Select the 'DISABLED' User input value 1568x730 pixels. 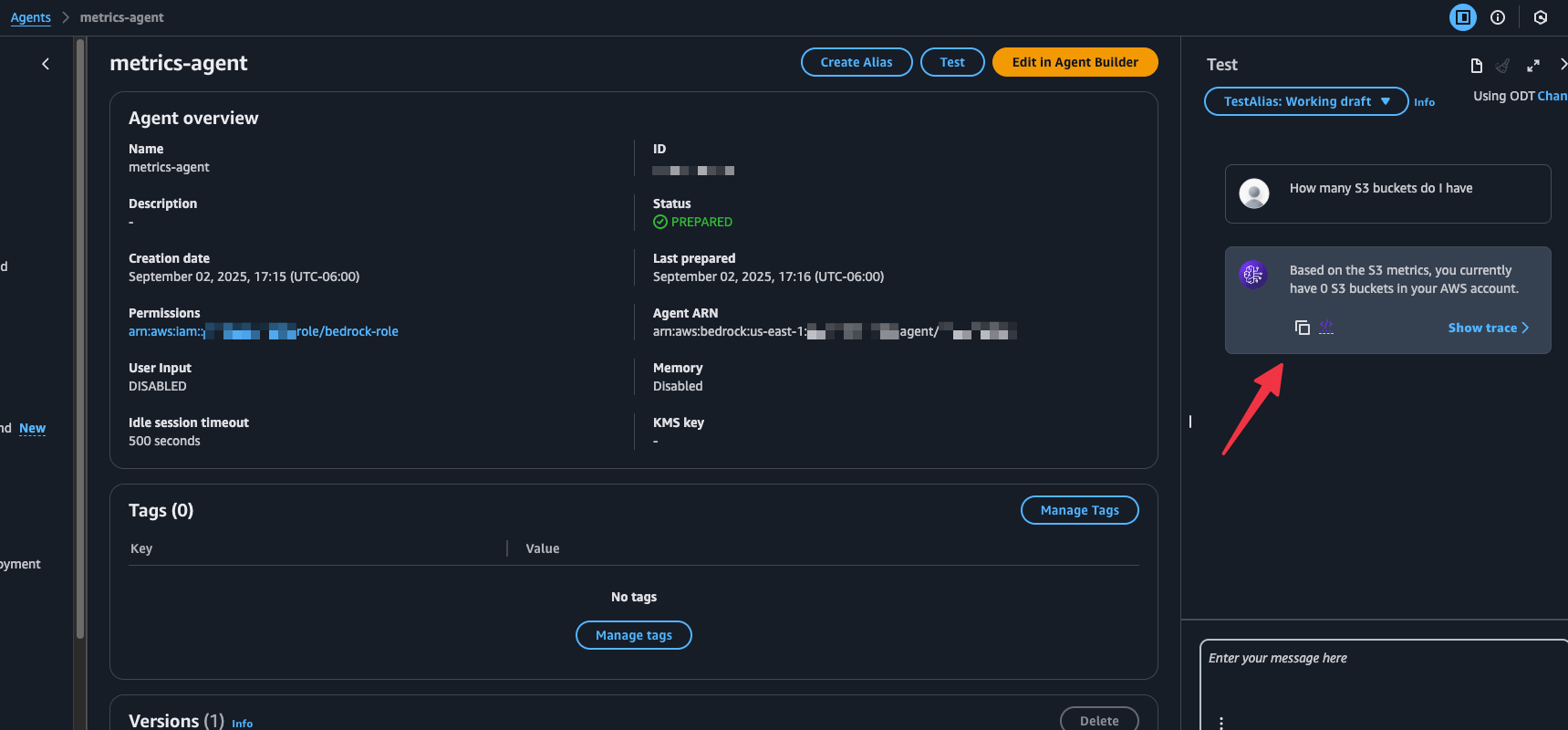coord(158,386)
